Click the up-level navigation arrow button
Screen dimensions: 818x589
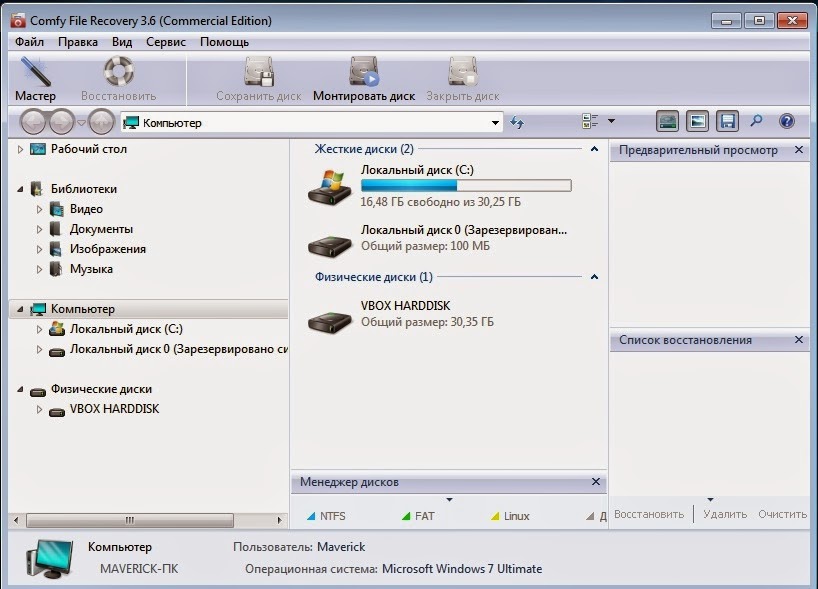point(101,122)
